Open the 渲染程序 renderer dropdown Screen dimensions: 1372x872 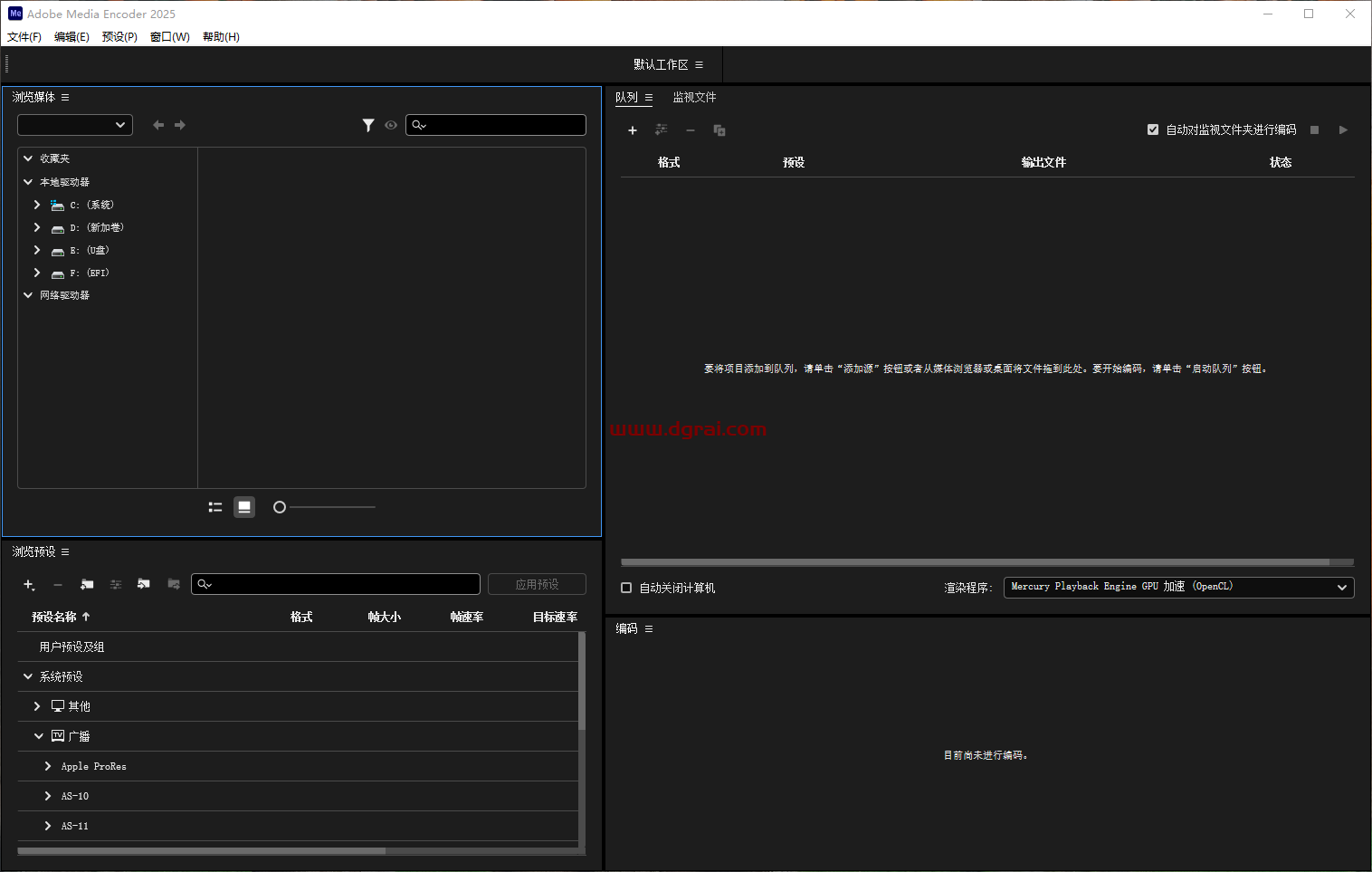(x=1179, y=587)
